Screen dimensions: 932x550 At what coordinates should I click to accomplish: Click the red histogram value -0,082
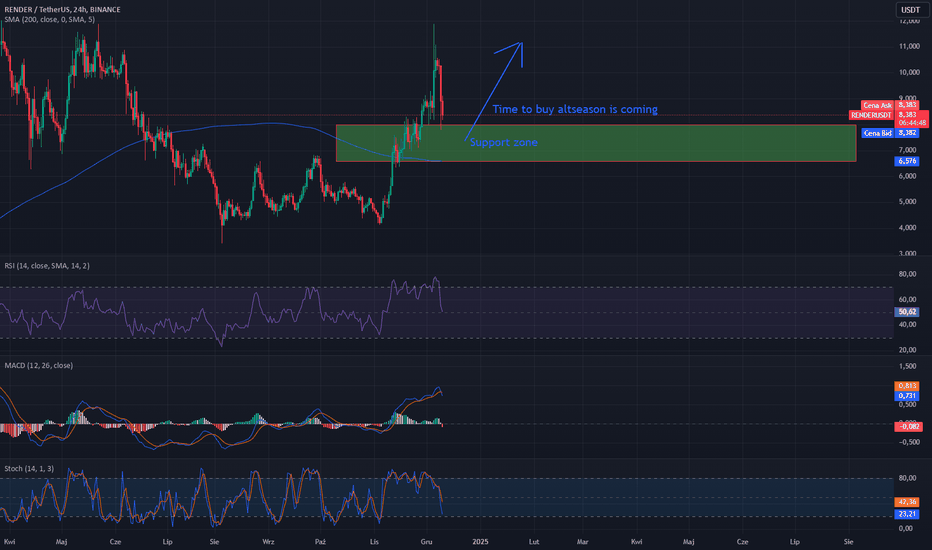908,426
